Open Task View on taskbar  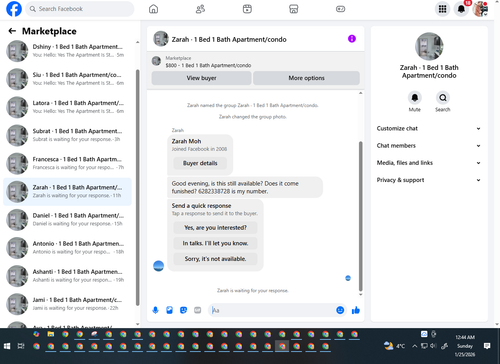[21, 346]
